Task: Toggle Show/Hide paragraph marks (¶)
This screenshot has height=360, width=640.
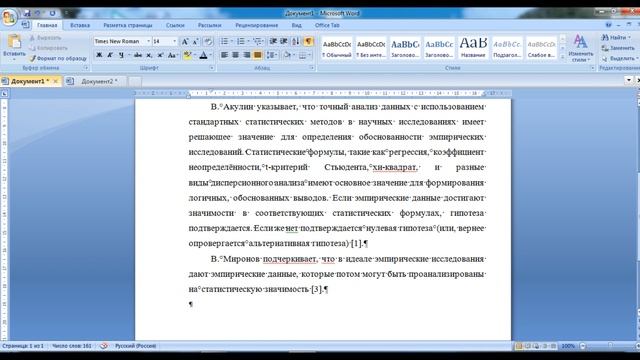Action: click(308, 41)
